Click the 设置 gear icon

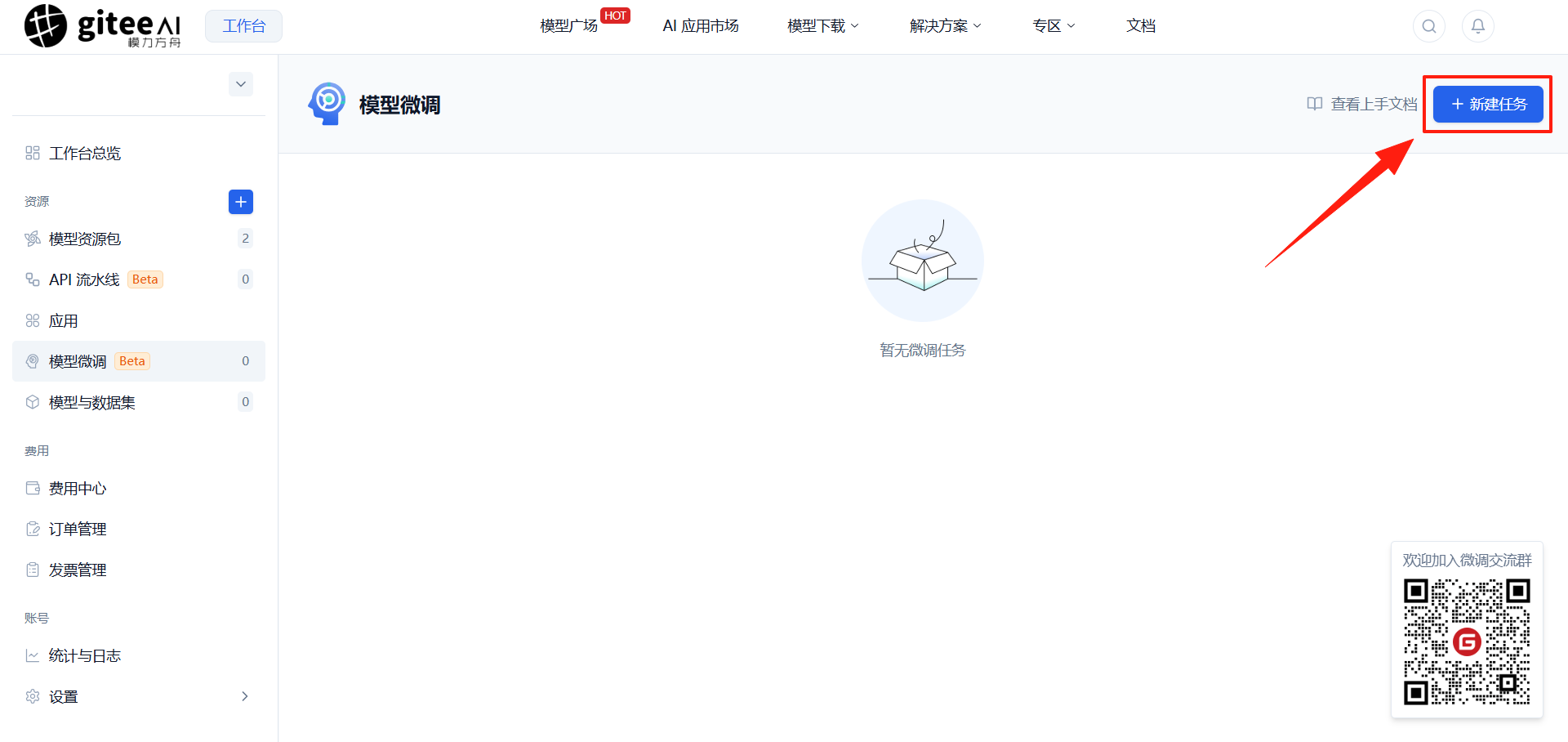[x=33, y=696]
